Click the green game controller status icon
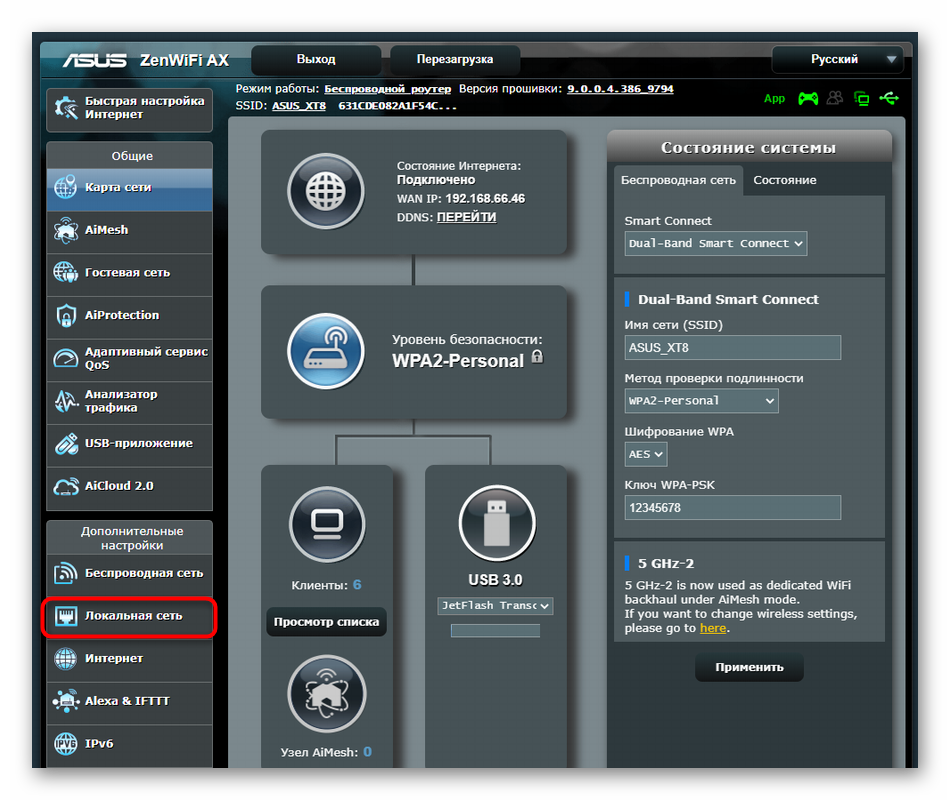This screenshot has height=800, width=950. pos(807,98)
